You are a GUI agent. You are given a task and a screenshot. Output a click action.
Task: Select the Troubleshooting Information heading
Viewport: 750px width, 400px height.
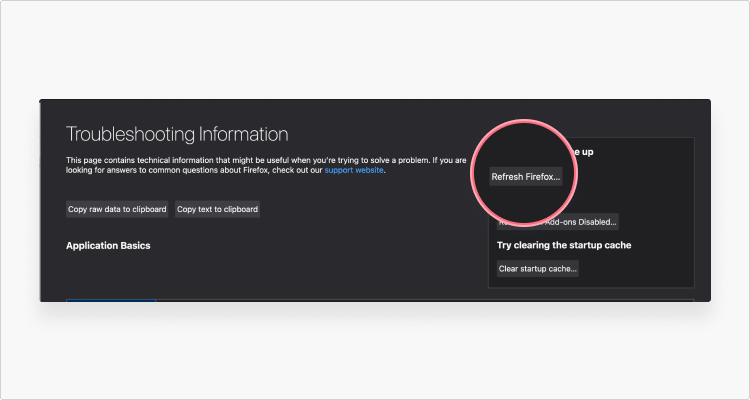[177, 134]
